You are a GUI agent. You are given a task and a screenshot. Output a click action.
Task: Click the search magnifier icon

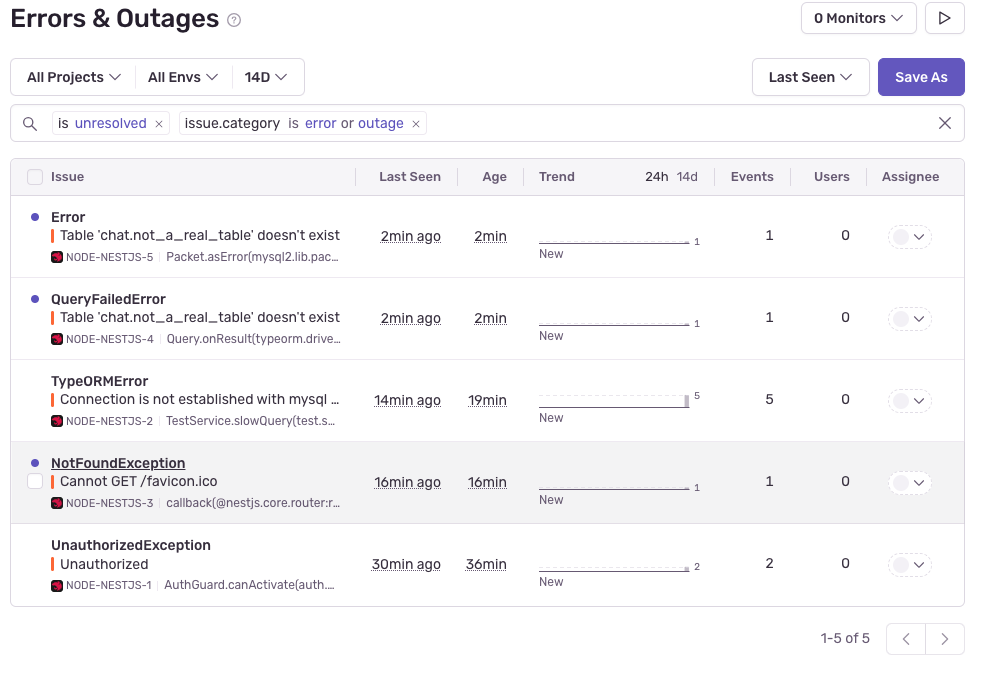30,124
